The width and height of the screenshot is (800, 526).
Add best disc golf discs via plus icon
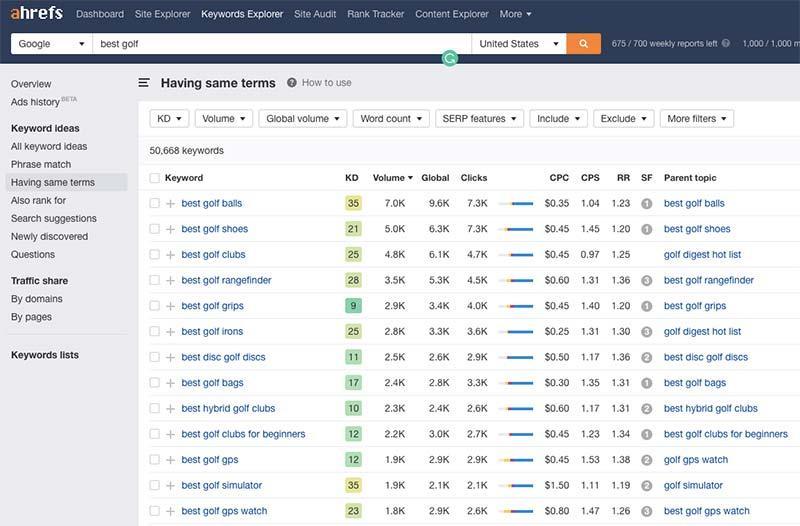pyautogui.click(x=170, y=357)
